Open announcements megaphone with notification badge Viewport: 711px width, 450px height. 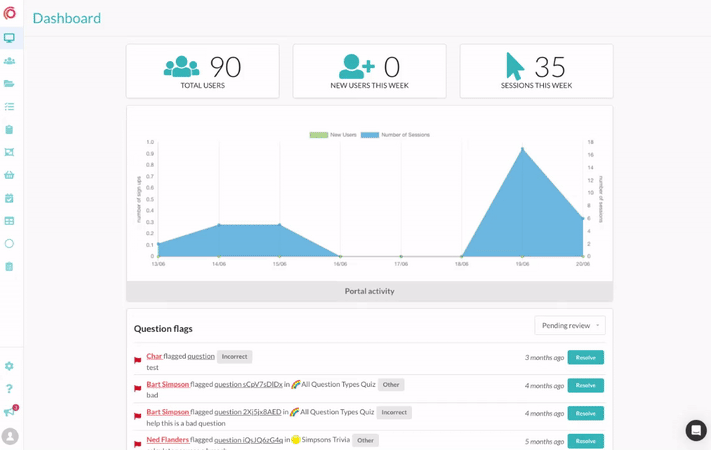(x=9, y=411)
